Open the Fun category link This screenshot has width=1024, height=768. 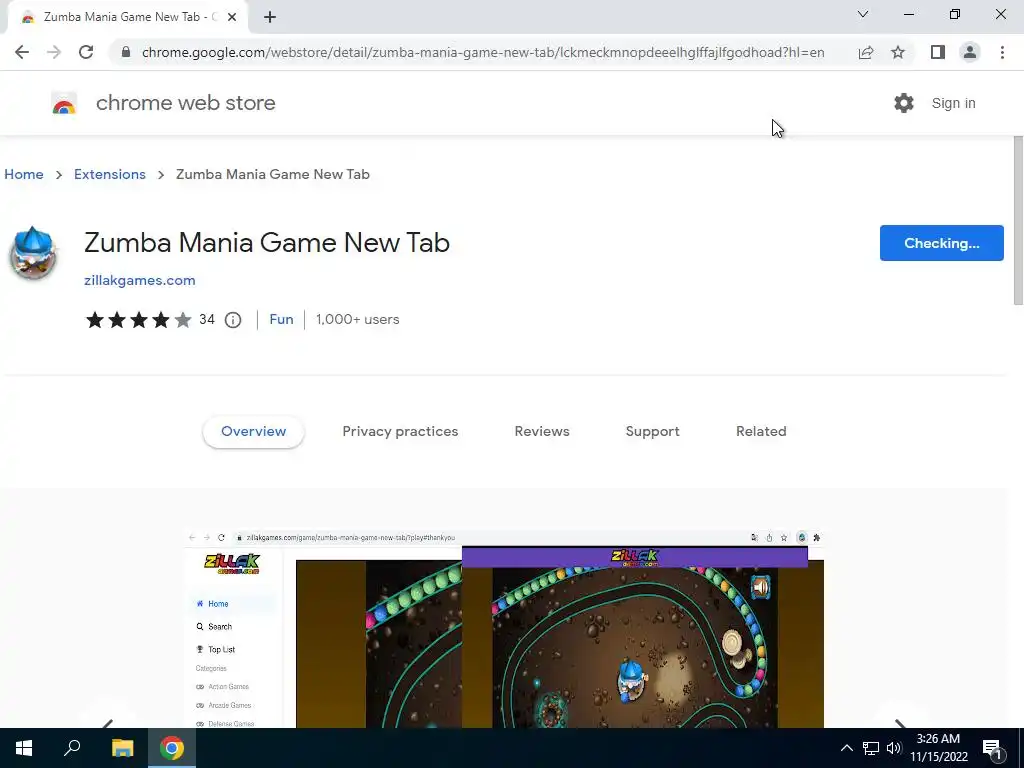click(281, 319)
